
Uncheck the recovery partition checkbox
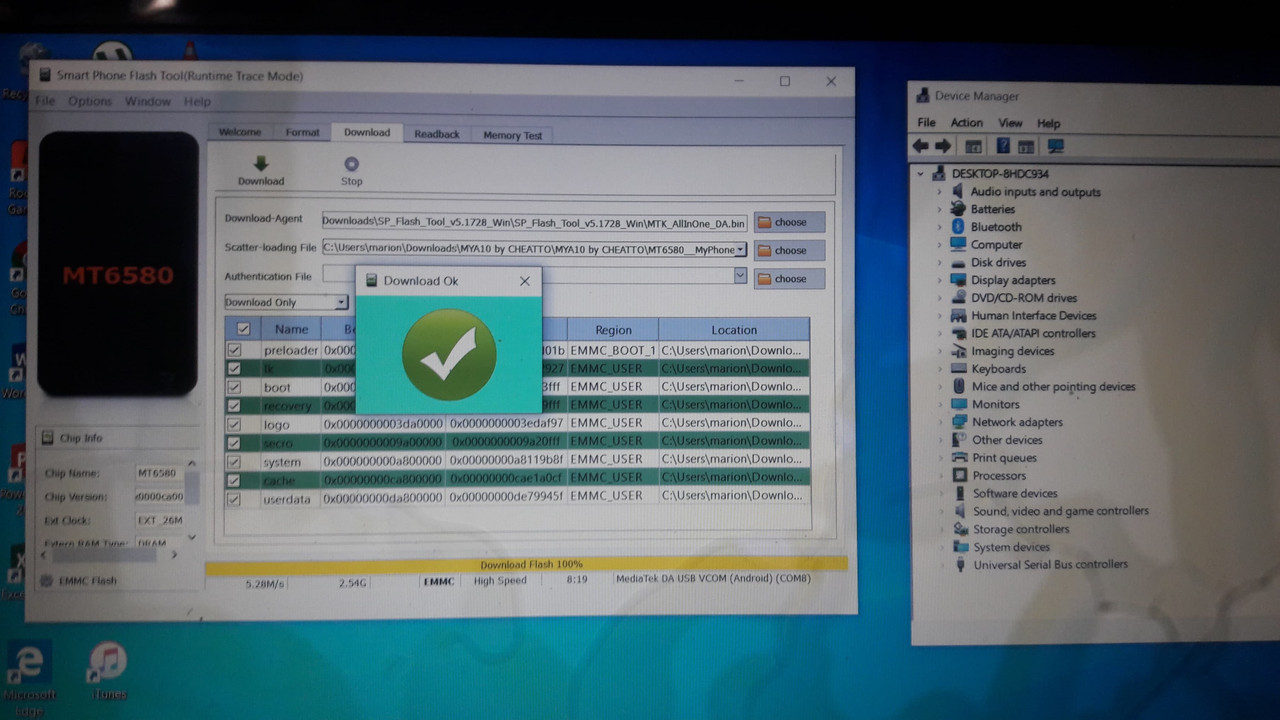(234, 405)
